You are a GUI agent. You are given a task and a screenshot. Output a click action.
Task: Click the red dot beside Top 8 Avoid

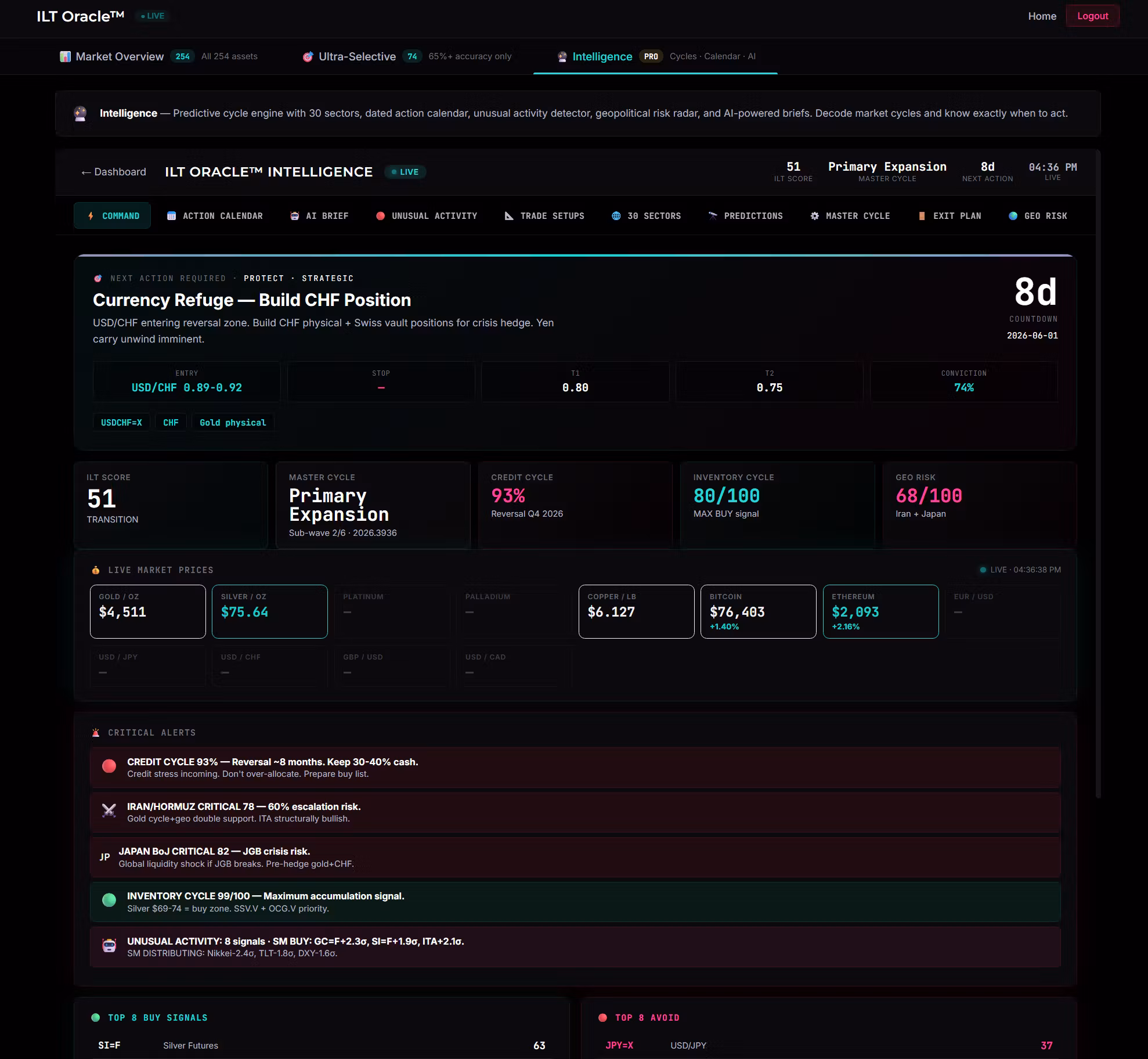pos(602,1018)
